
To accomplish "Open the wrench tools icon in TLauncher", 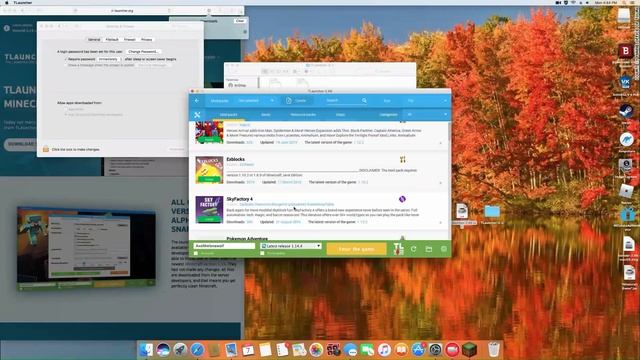I will point(197,115).
